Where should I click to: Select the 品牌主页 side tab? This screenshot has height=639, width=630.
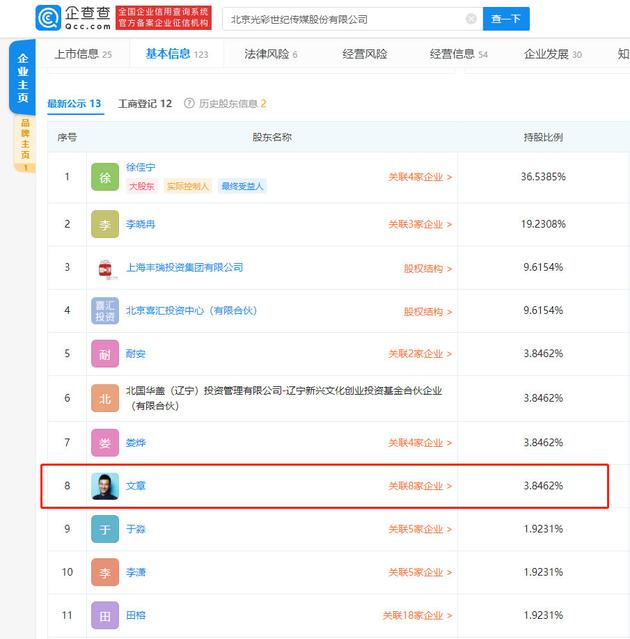pyautogui.click(x=25, y=143)
